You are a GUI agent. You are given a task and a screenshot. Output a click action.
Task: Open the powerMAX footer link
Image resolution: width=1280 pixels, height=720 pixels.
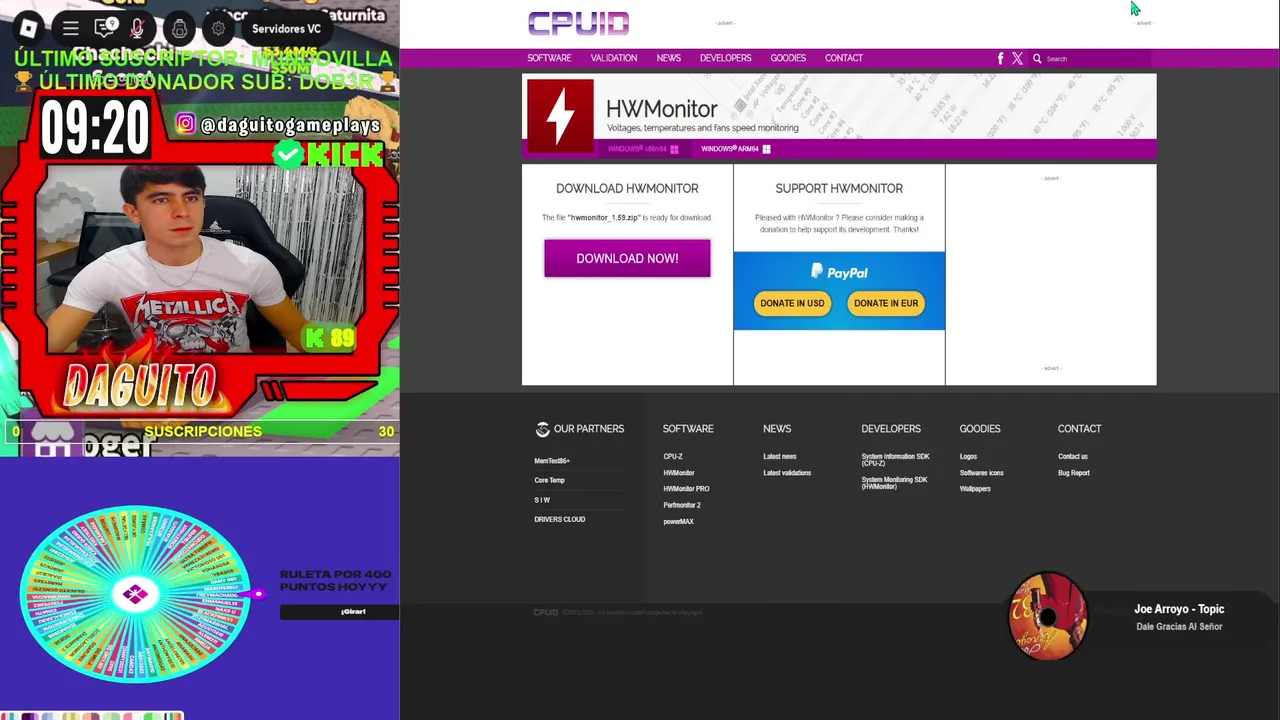tap(678, 521)
